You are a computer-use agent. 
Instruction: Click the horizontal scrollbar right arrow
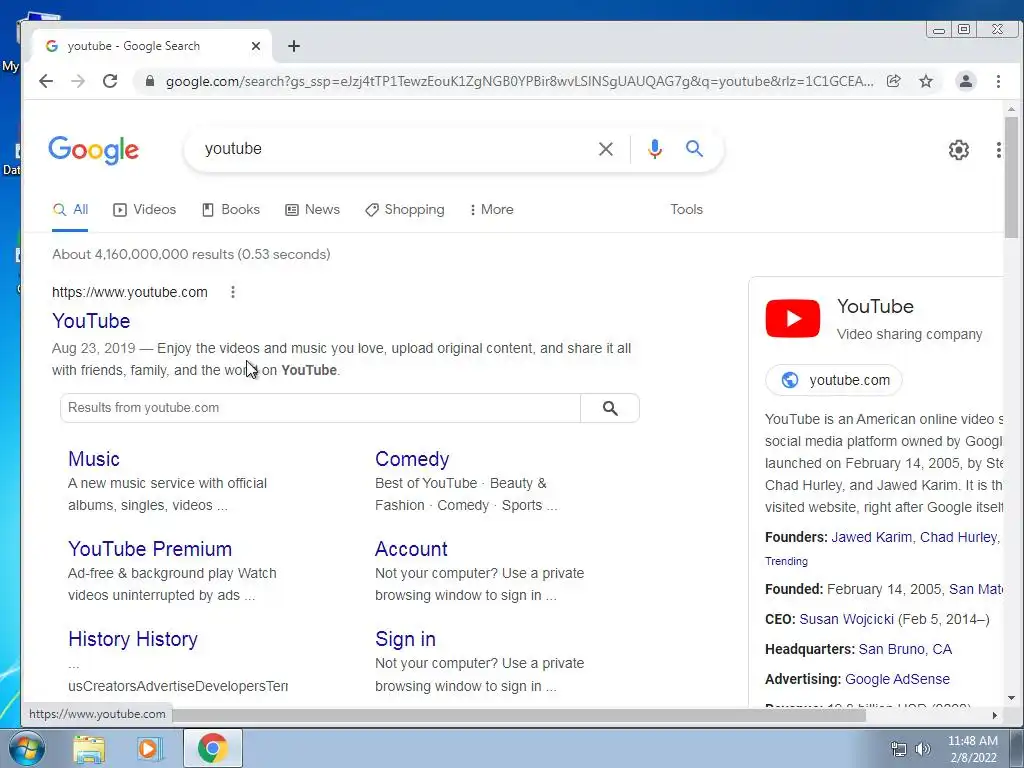(x=995, y=716)
